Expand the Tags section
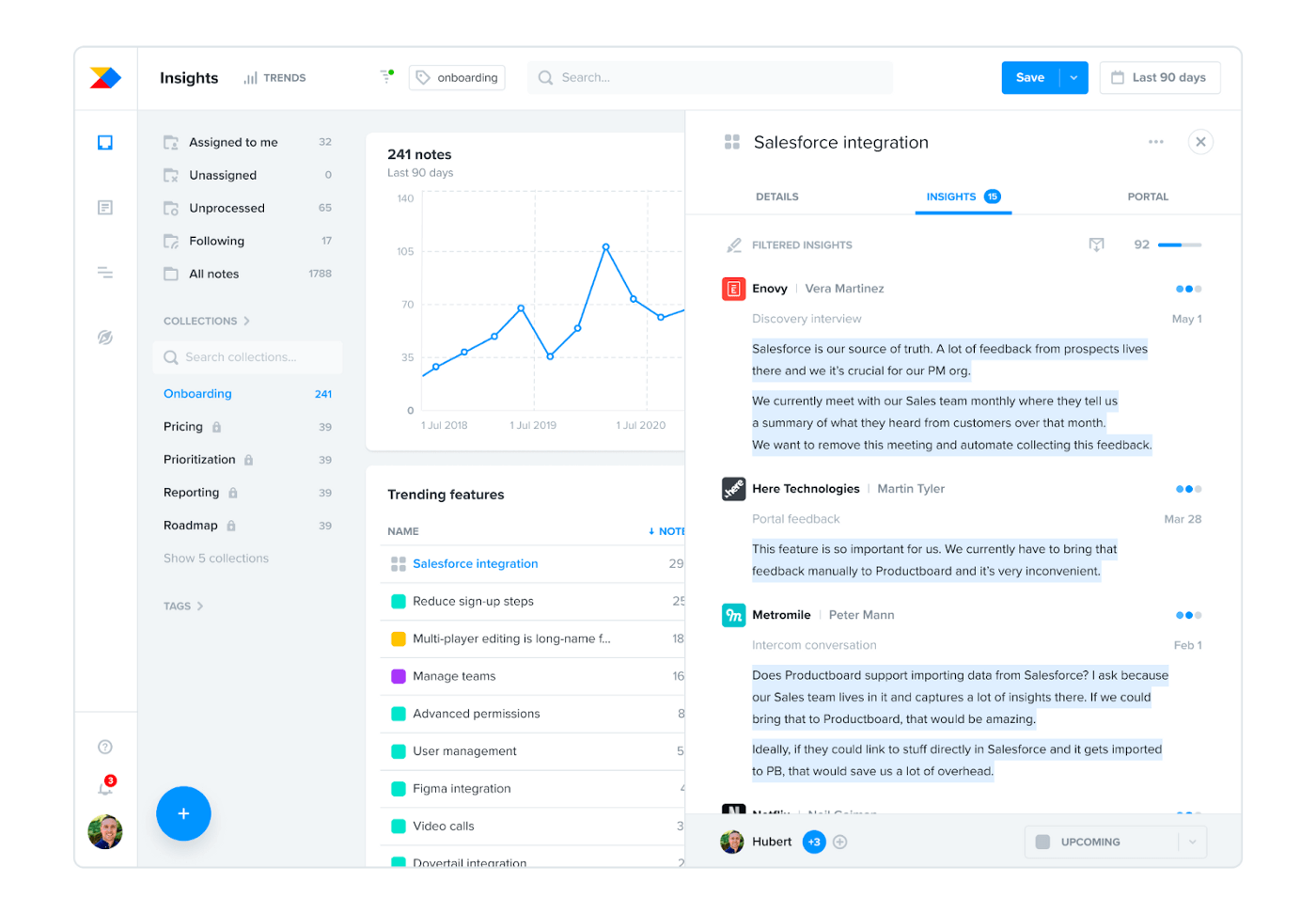Screen dimensions: 1316x914 click(183, 607)
